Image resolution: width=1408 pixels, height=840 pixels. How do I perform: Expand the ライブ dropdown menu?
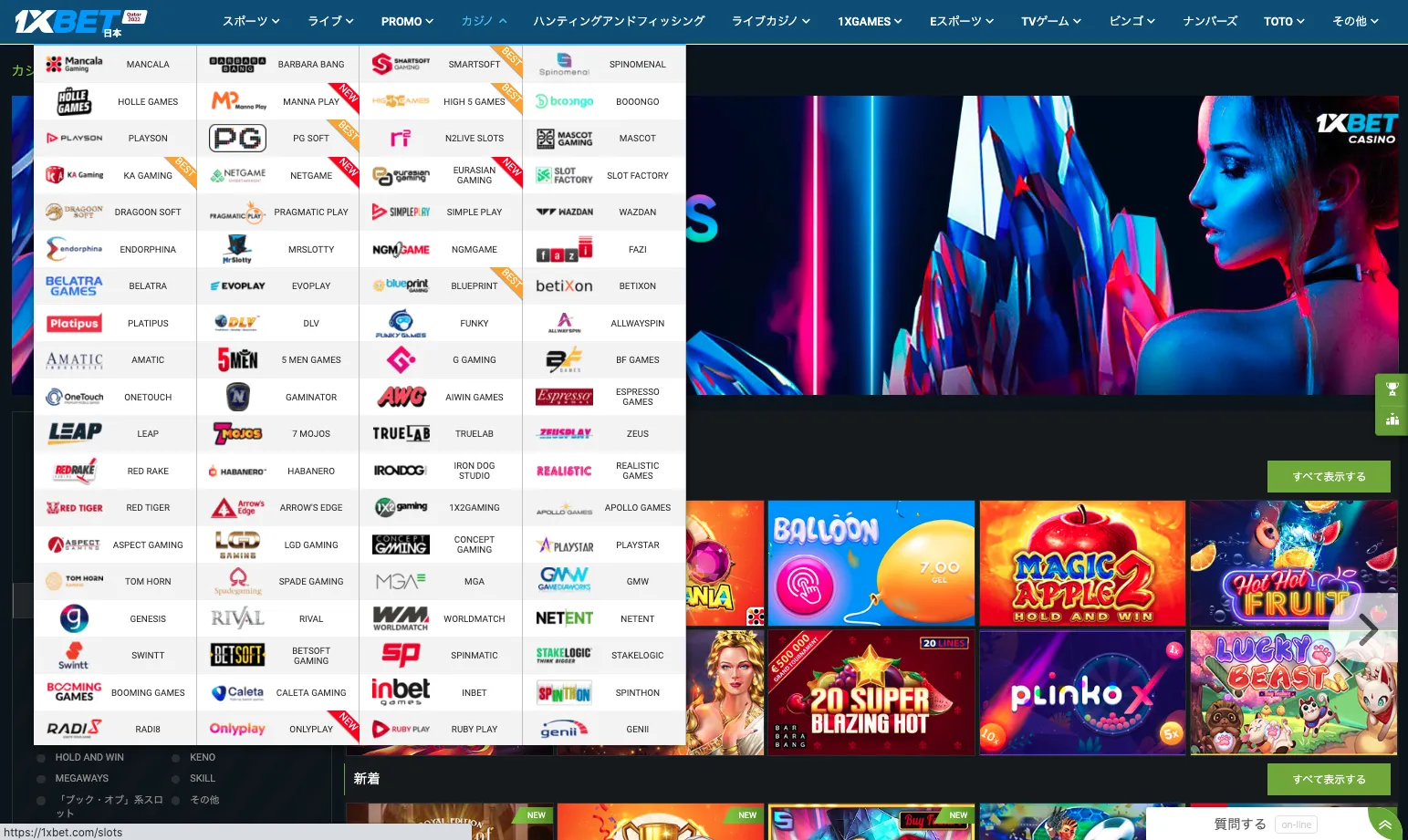(330, 21)
